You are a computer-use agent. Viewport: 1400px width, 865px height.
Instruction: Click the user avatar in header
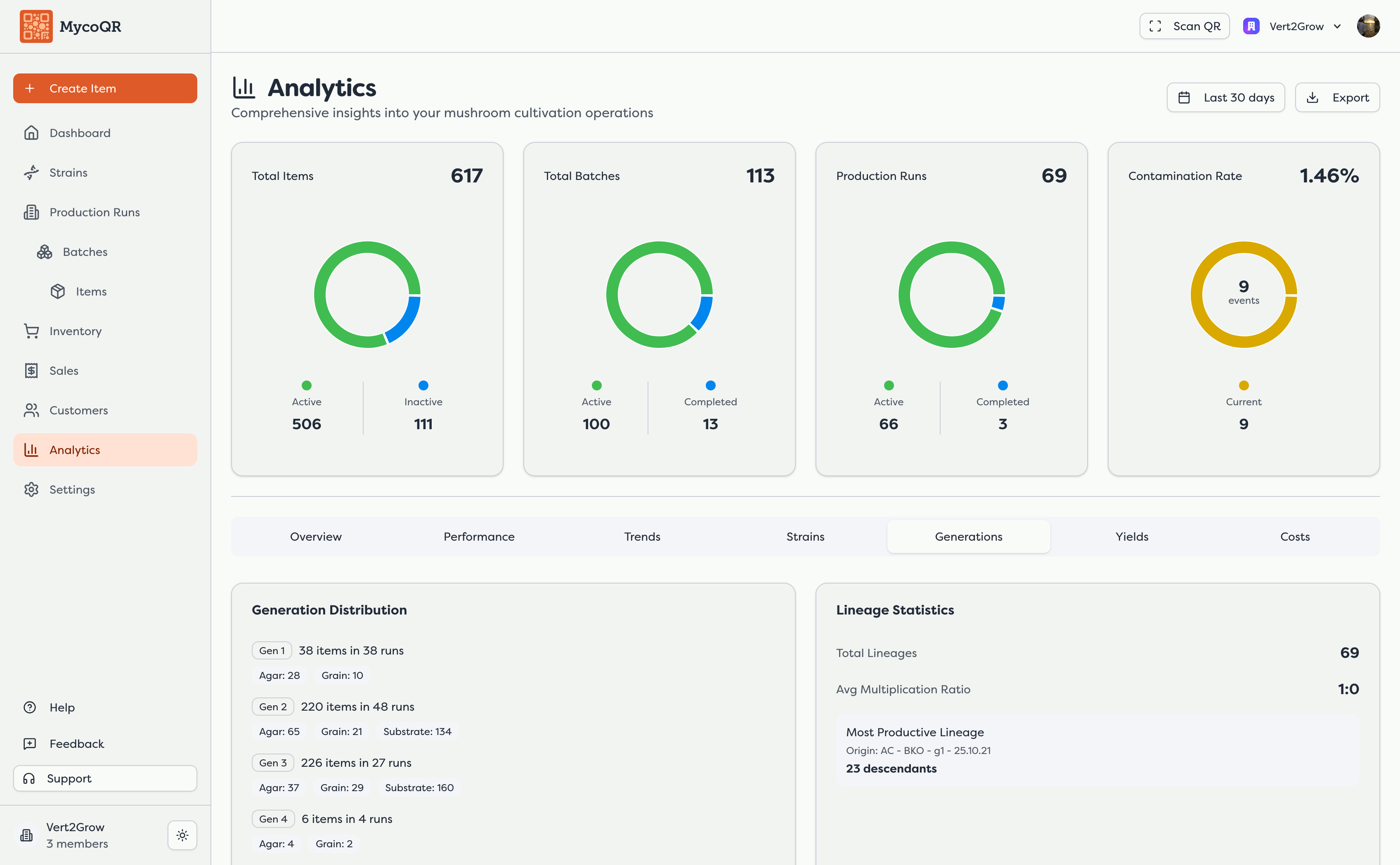click(1368, 26)
